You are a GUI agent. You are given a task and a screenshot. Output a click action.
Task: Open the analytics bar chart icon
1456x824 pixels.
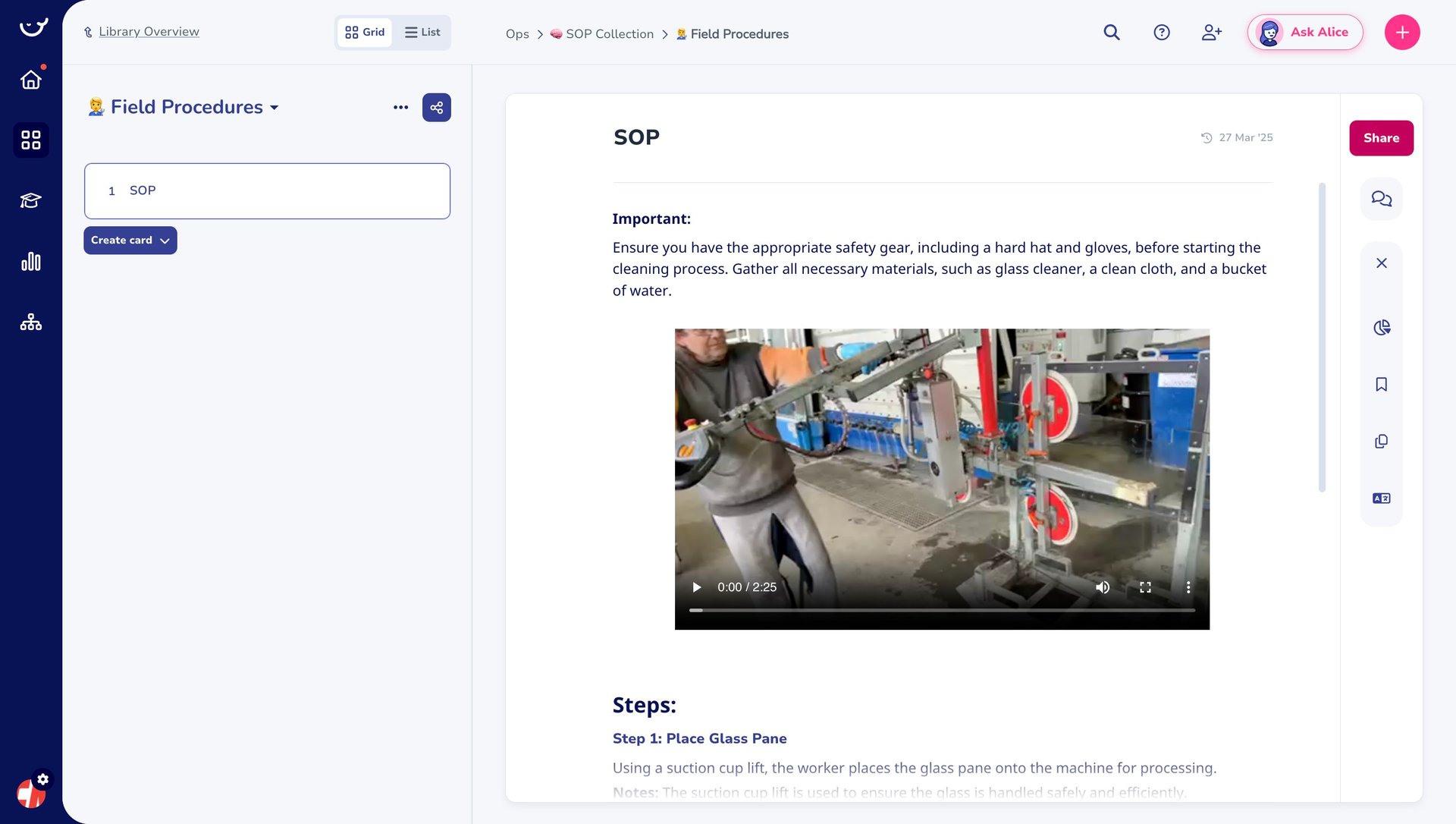pos(30,262)
